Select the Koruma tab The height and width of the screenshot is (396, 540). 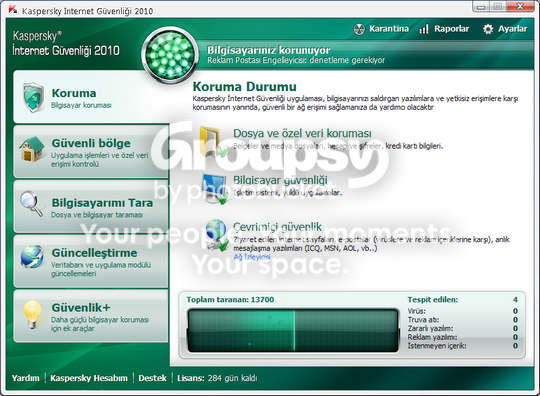pyautogui.click(x=91, y=97)
